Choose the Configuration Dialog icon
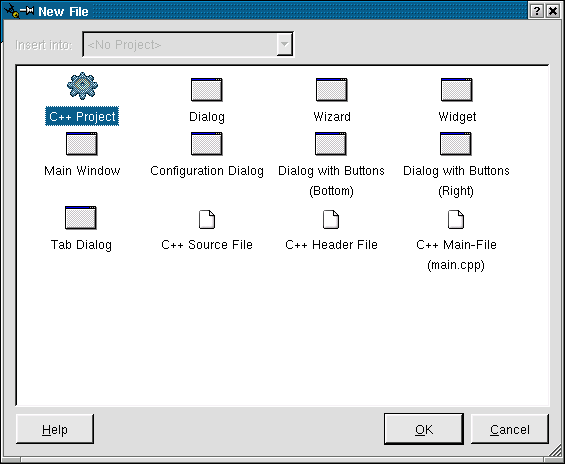 pos(207,144)
